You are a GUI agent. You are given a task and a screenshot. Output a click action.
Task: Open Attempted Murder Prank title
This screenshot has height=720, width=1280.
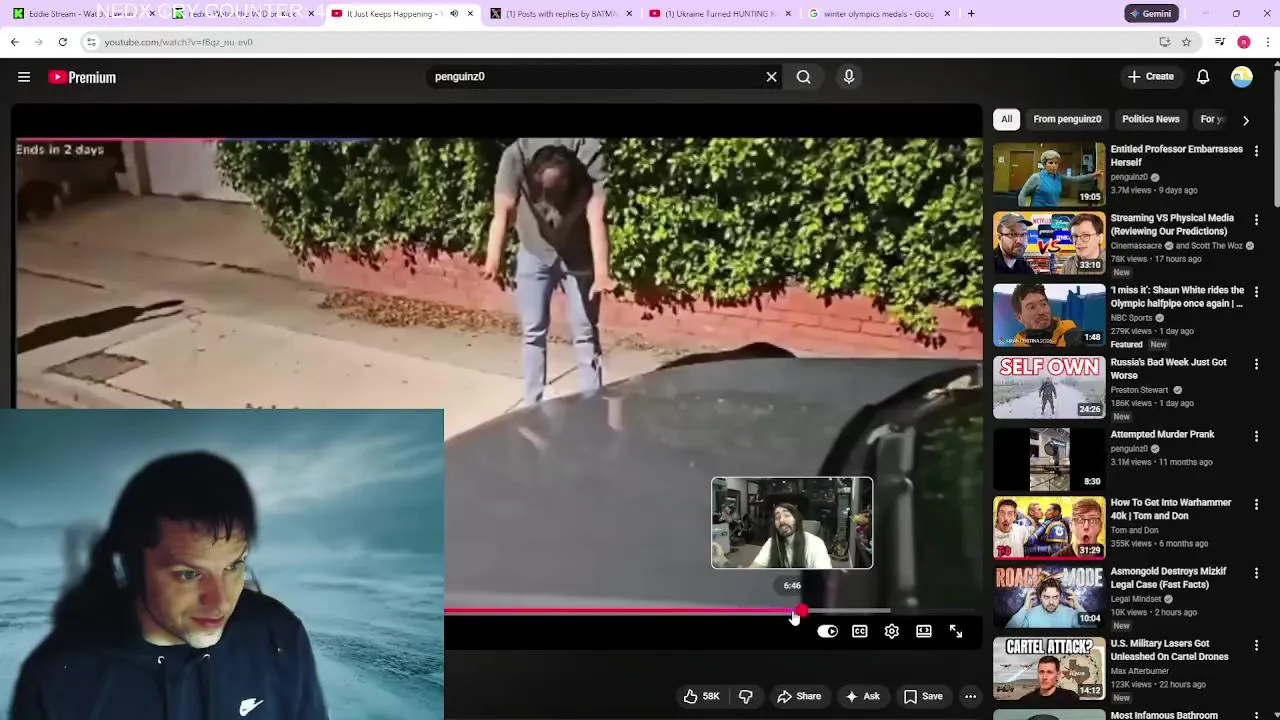point(1162,435)
